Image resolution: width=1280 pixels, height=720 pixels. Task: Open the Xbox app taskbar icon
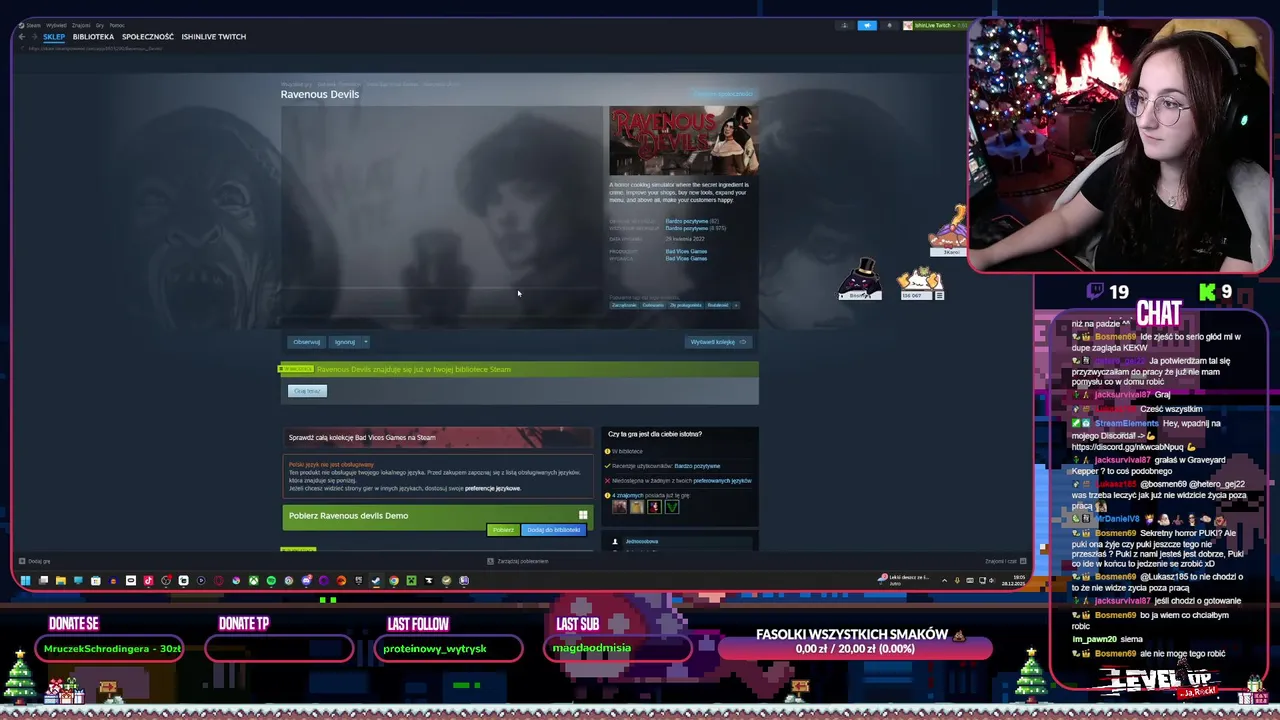point(254,580)
